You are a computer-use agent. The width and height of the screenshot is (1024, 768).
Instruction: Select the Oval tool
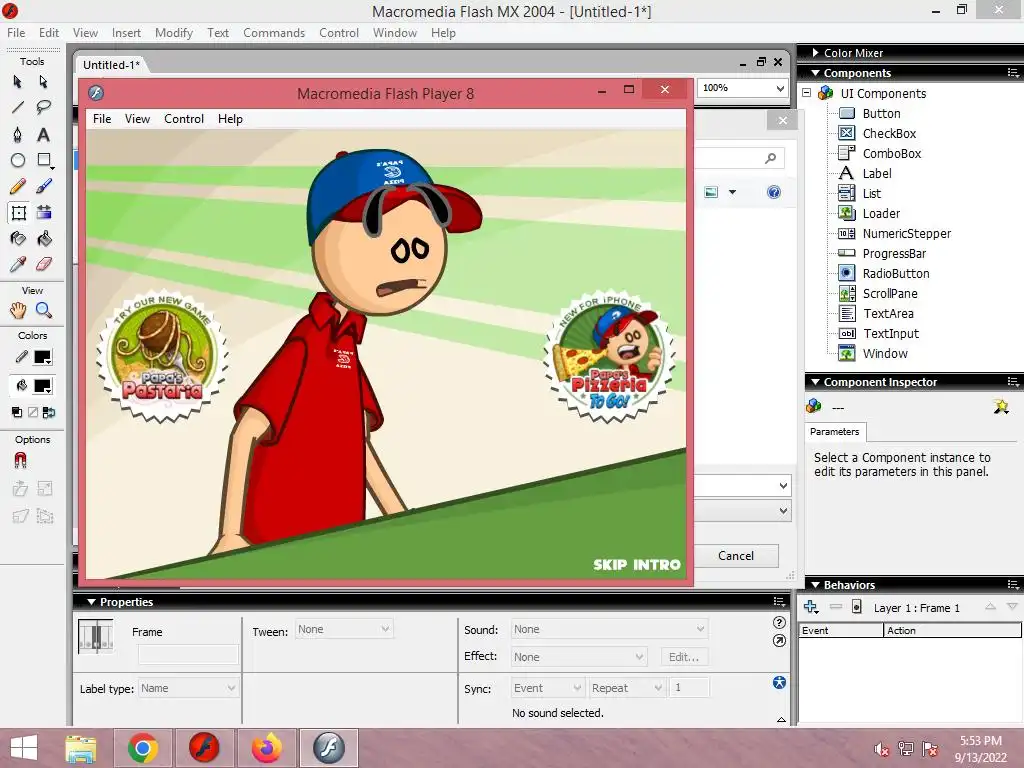tap(18, 160)
